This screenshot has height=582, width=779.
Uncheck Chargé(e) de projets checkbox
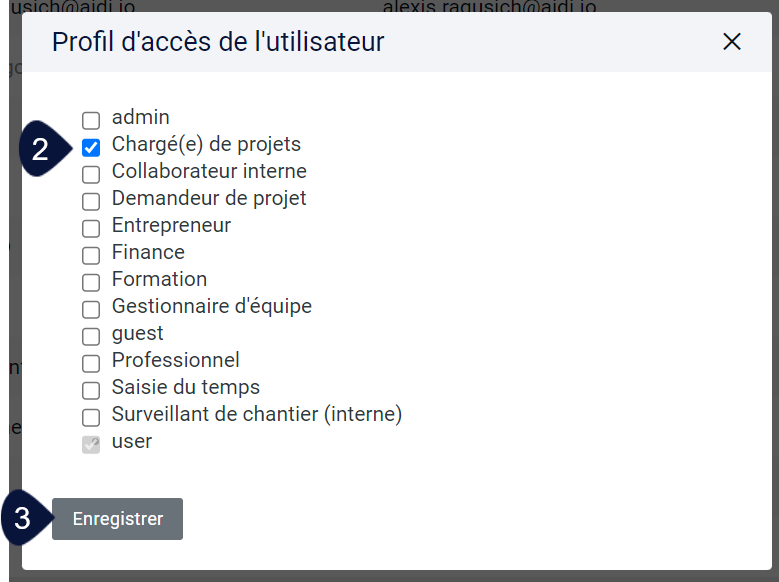[91, 147]
